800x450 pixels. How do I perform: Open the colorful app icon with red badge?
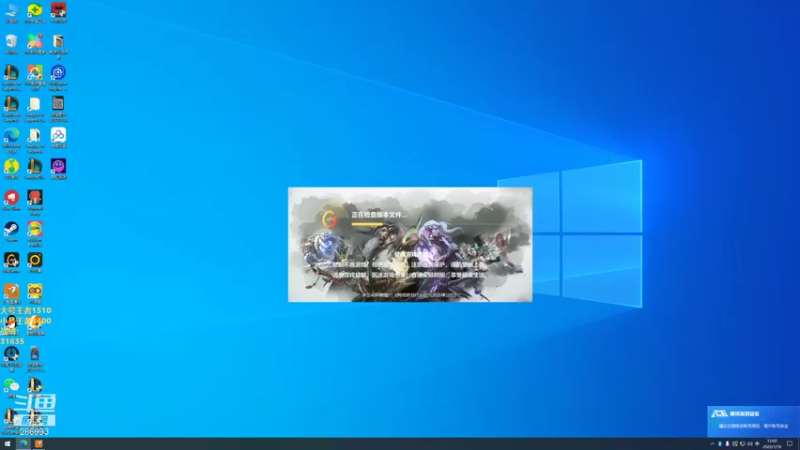35,43
